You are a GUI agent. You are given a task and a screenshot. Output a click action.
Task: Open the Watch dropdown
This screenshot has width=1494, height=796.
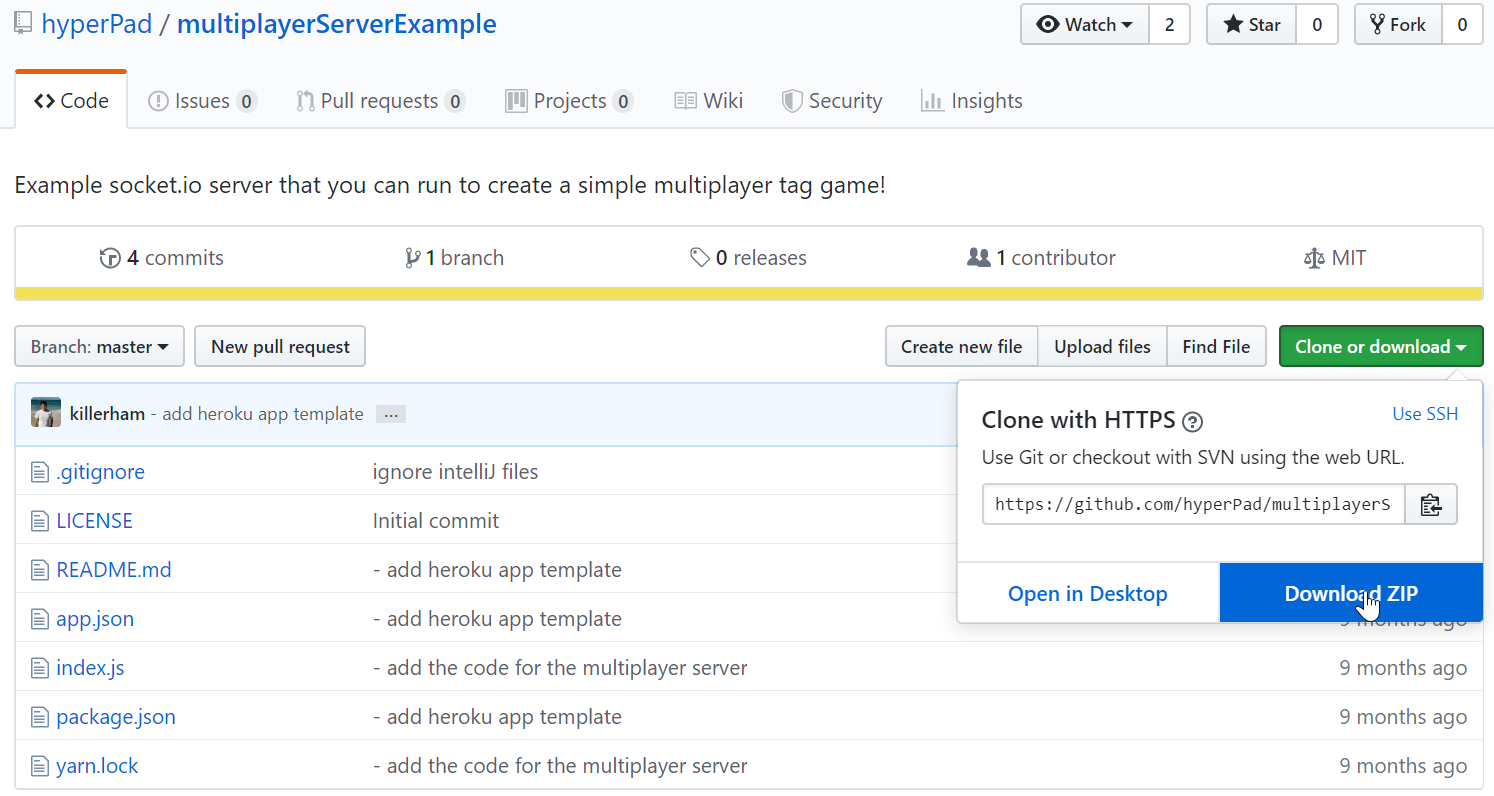click(x=1084, y=24)
